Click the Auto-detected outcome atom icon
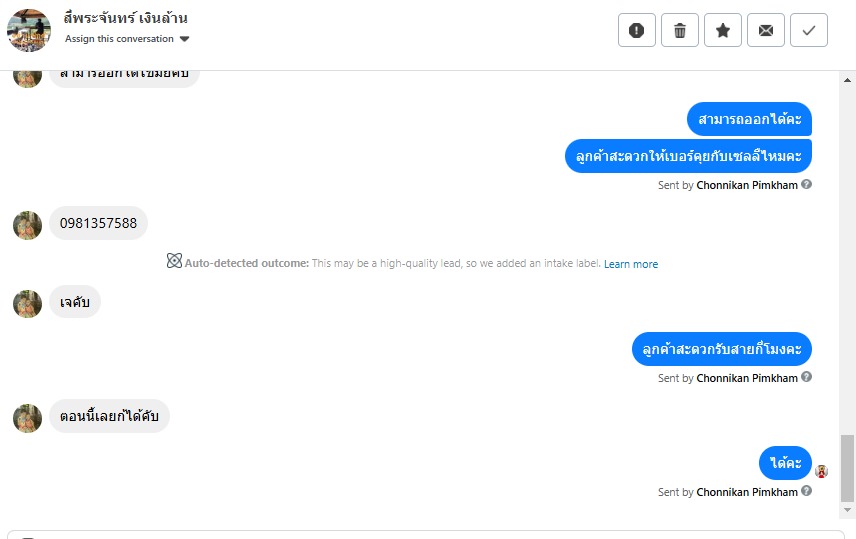The width and height of the screenshot is (856, 539). (x=174, y=262)
